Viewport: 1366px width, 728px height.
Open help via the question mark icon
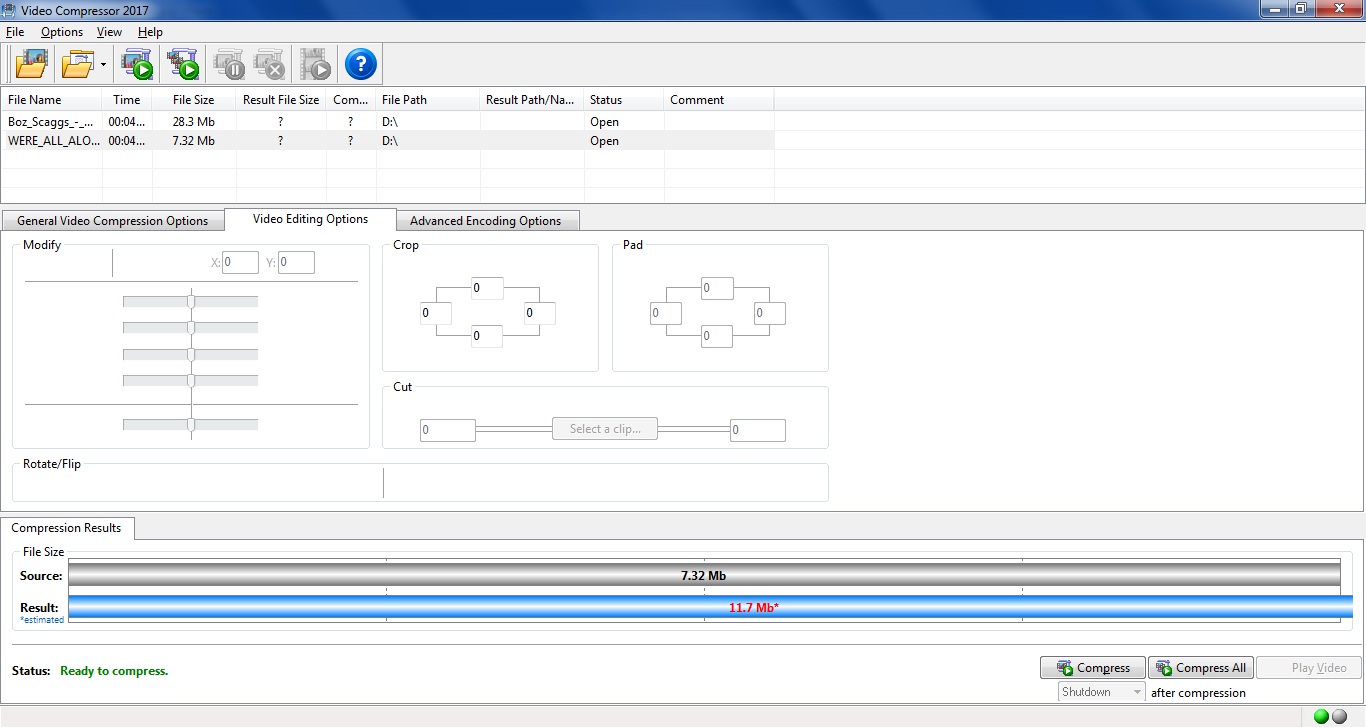click(359, 63)
